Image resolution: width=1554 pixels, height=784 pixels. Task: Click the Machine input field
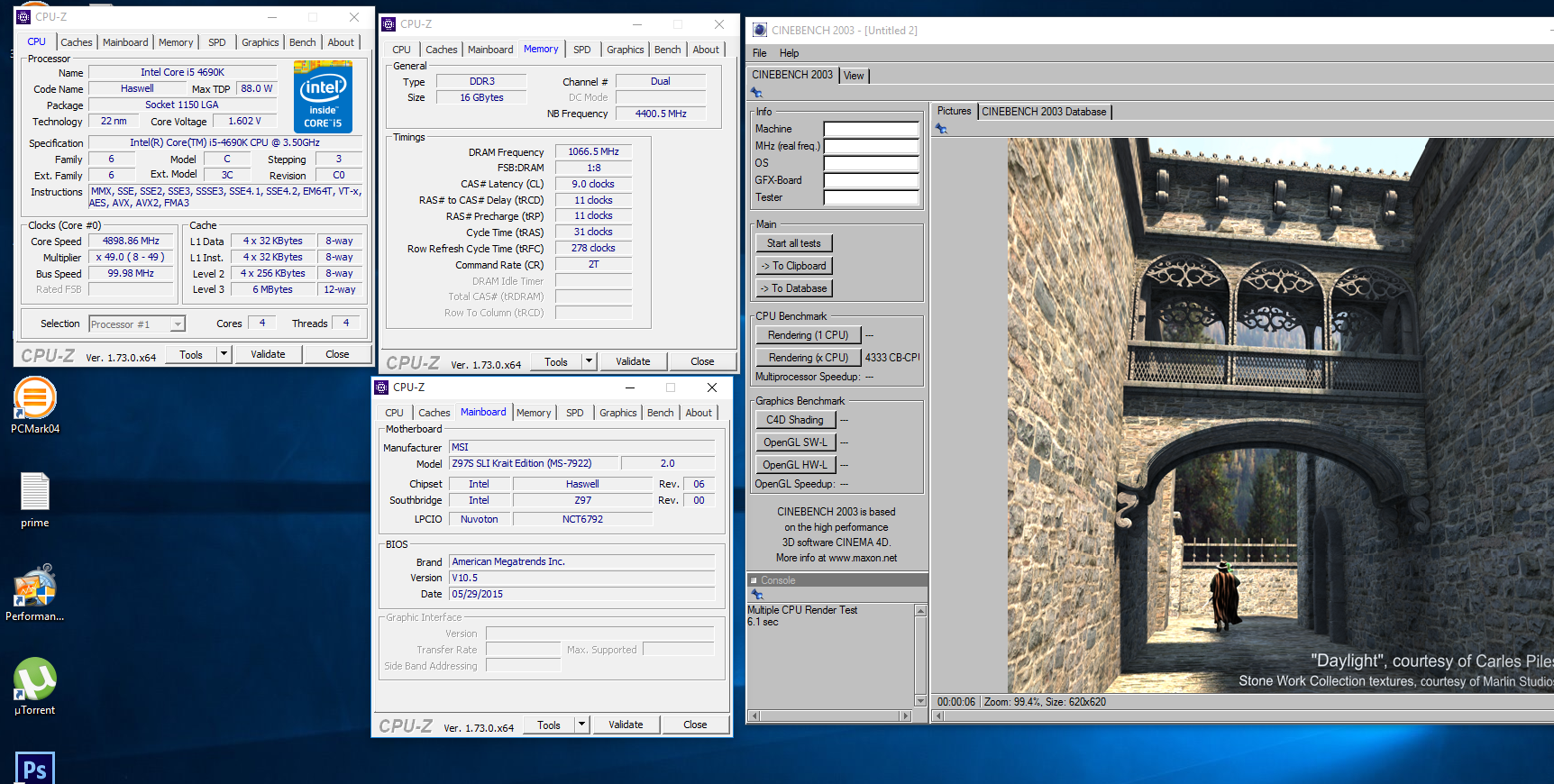pyautogui.click(x=871, y=129)
